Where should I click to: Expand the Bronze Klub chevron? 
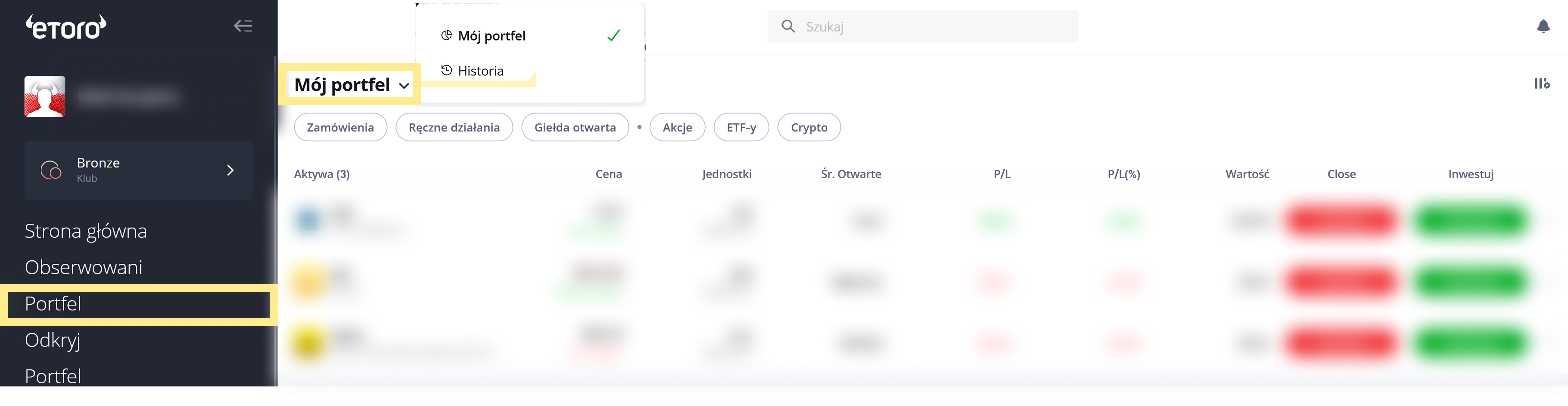[230, 170]
